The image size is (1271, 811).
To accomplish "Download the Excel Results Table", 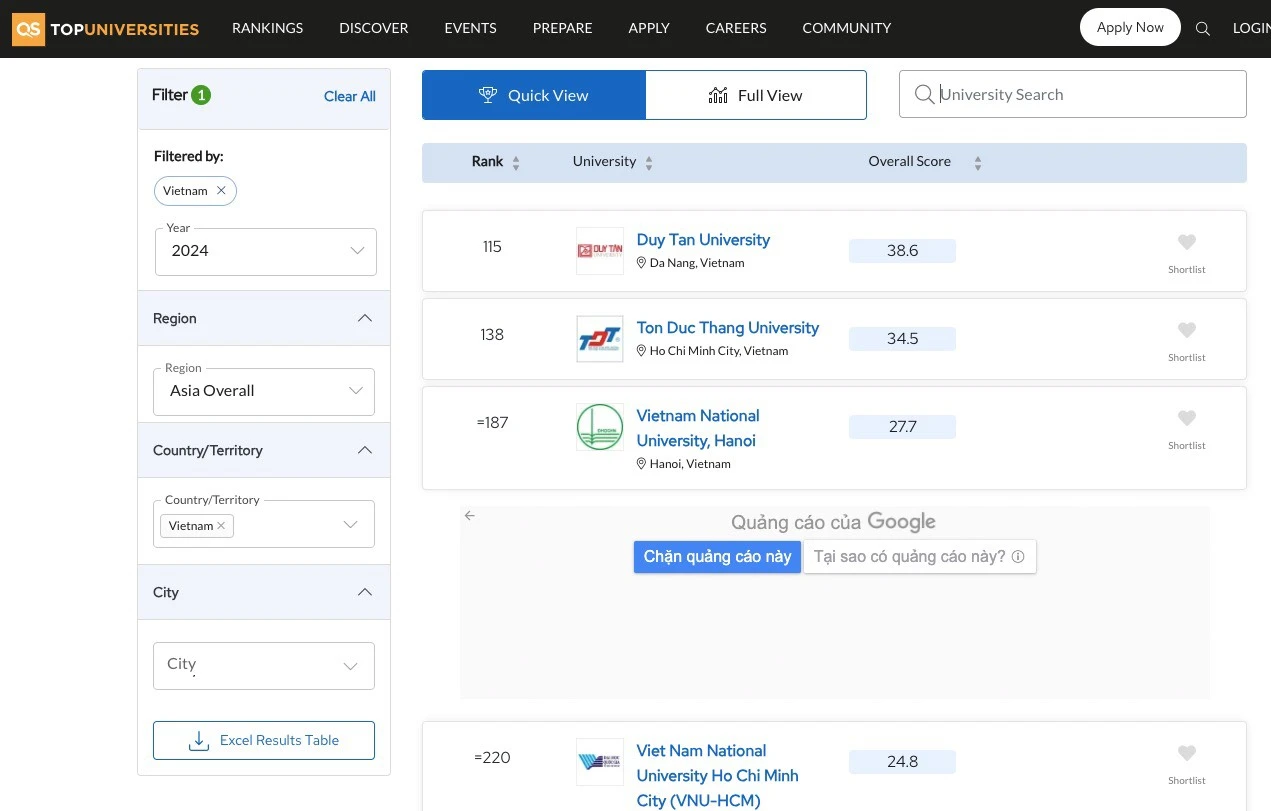I will coord(264,740).
